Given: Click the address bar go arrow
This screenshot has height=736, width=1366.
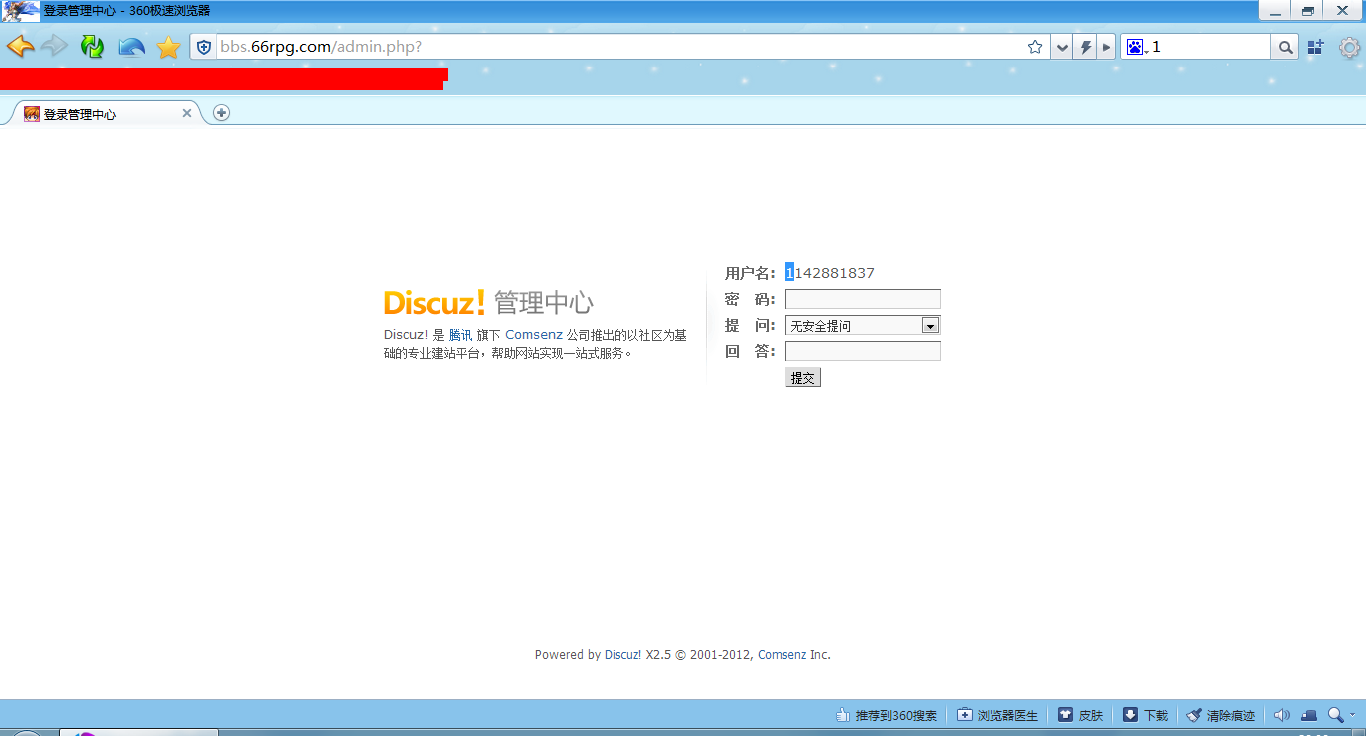Looking at the screenshot, I should (1106, 47).
